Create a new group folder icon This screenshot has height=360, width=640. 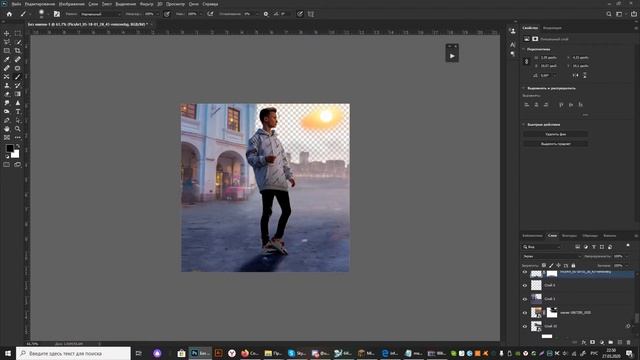click(x=611, y=342)
